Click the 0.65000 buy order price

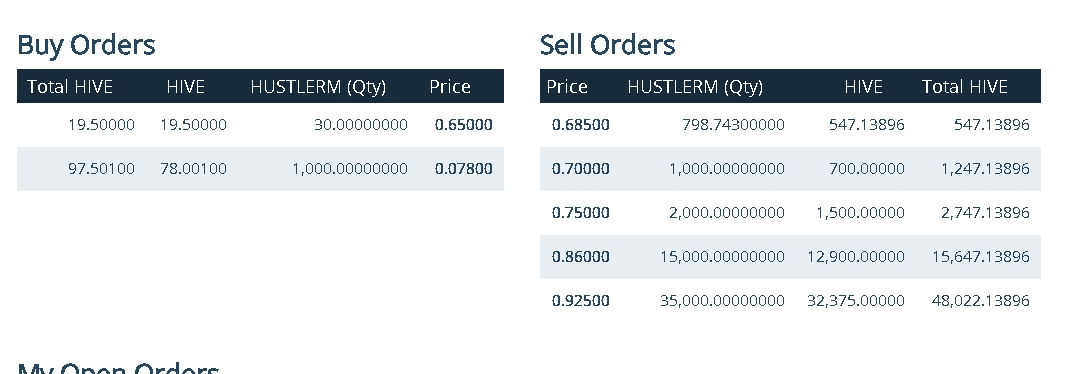pyautogui.click(x=464, y=124)
